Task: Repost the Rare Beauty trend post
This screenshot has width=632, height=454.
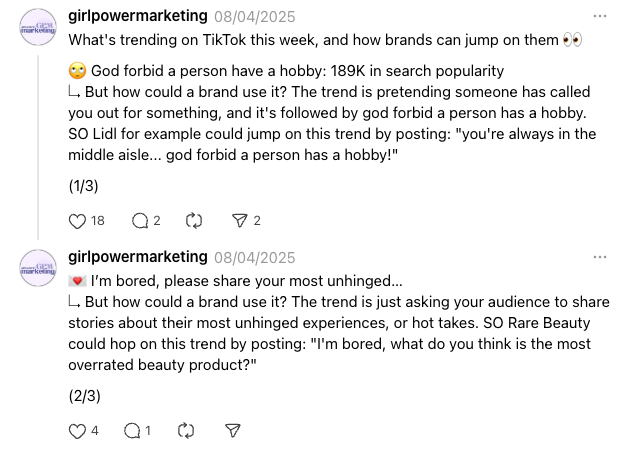Action: click(185, 431)
